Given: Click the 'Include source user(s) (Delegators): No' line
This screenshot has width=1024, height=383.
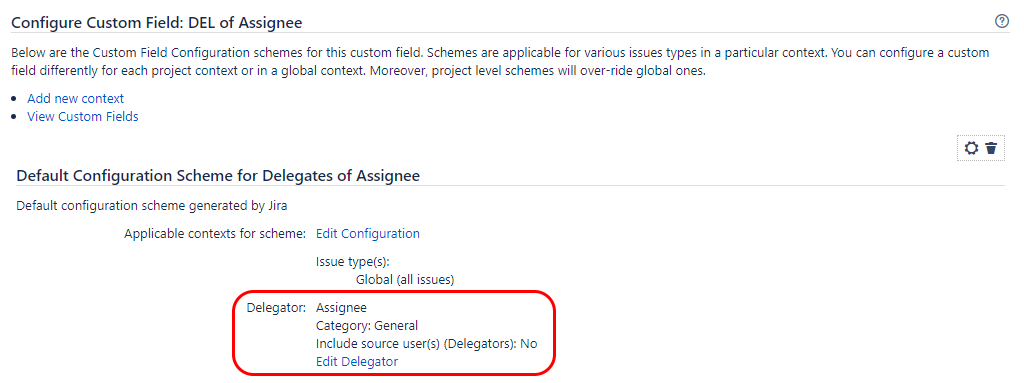Looking at the screenshot, I should pos(426,344).
